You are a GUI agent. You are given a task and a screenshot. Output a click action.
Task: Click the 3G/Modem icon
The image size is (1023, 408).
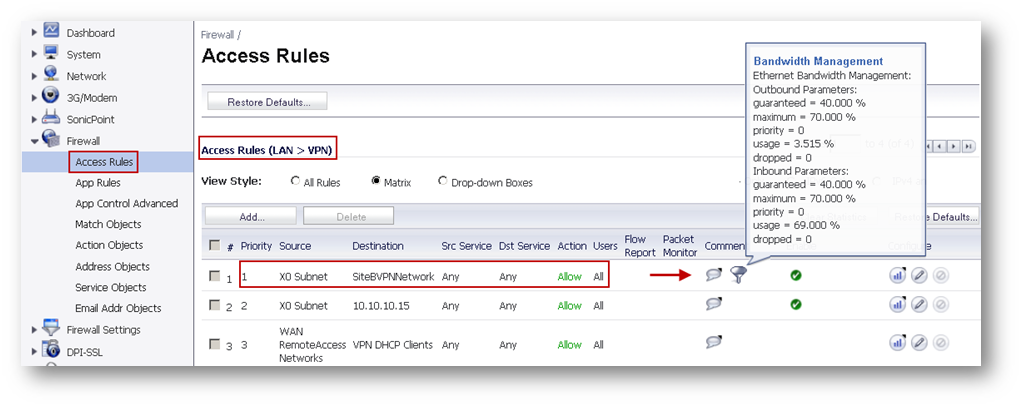[x=51, y=95]
